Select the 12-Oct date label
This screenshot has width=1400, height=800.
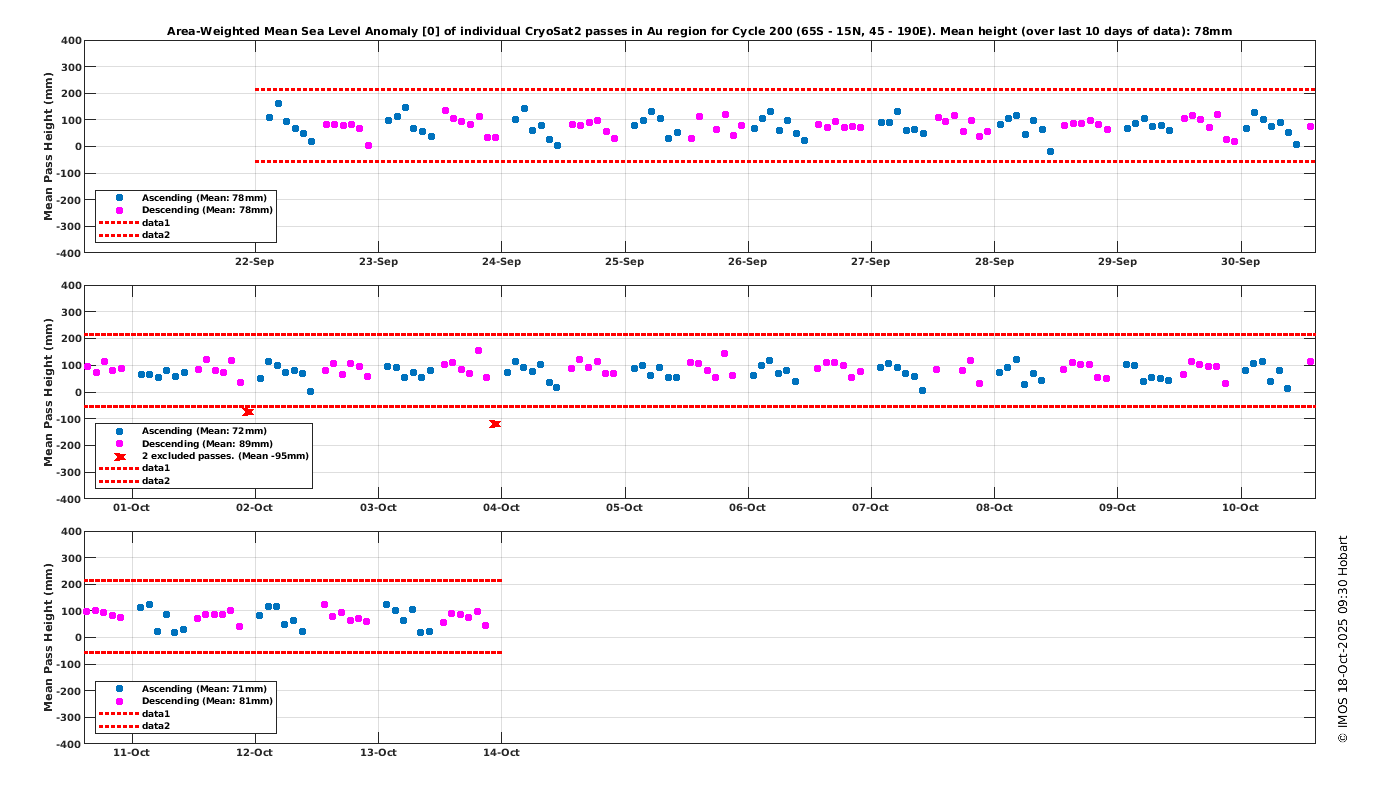[255, 752]
